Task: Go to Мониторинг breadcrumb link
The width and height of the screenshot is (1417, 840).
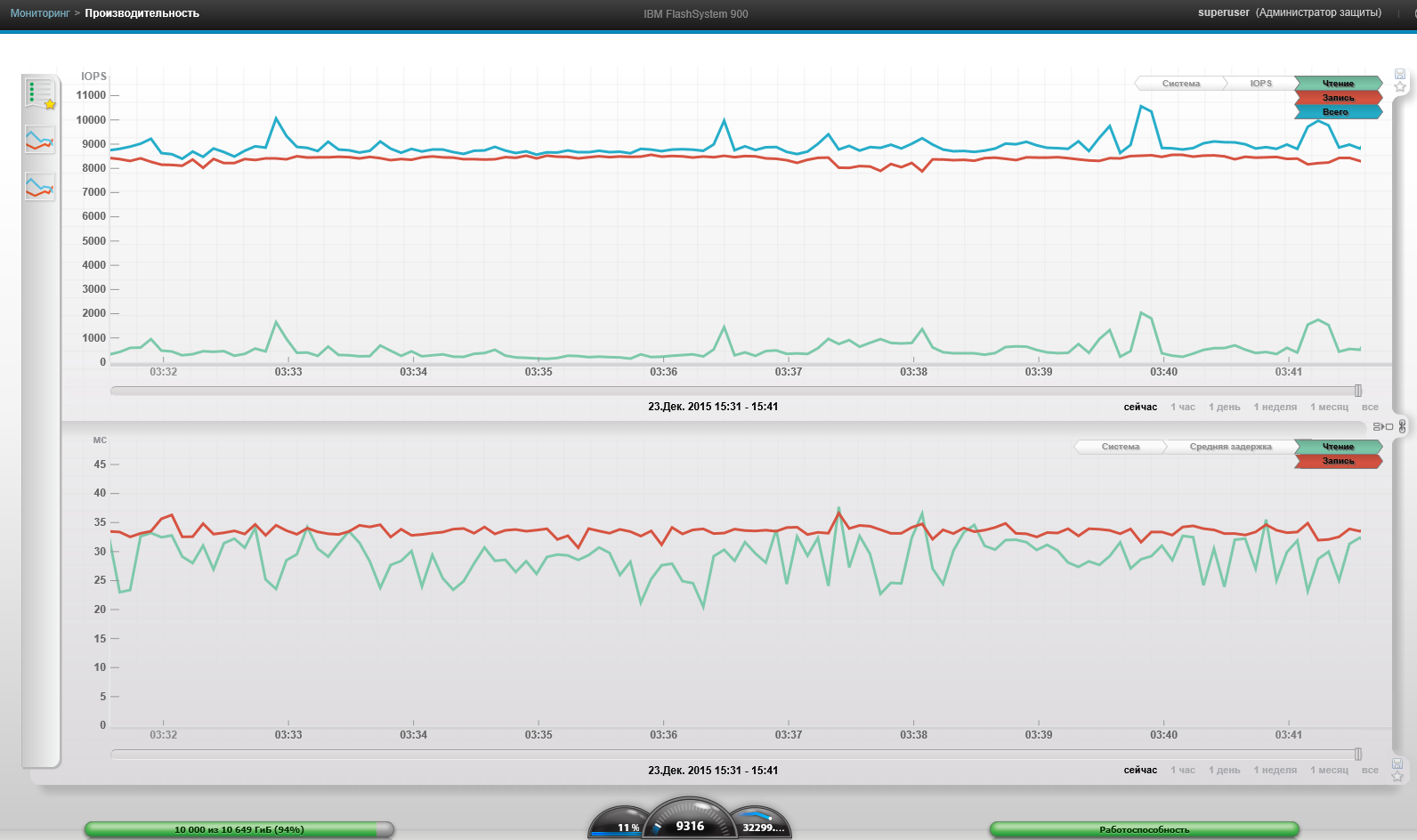Action: click(40, 13)
